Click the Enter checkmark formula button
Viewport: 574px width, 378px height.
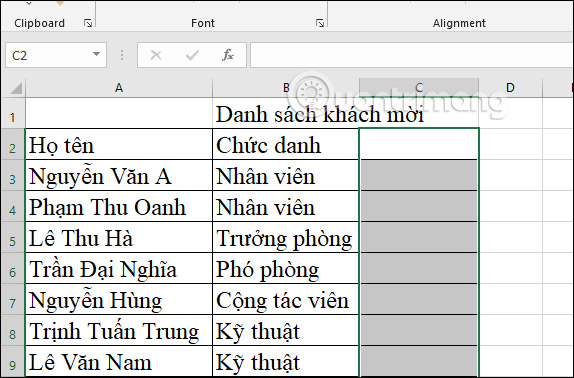click(x=192, y=55)
